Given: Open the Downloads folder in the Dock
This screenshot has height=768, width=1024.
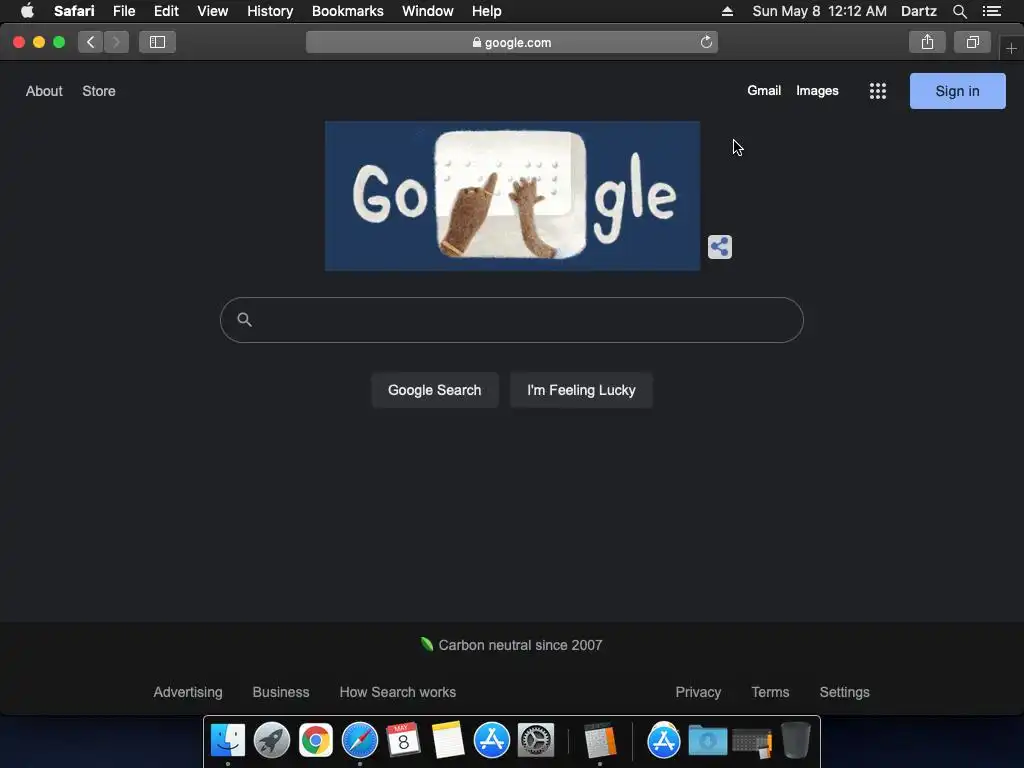Looking at the screenshot, I should click(x=708, y=740).
